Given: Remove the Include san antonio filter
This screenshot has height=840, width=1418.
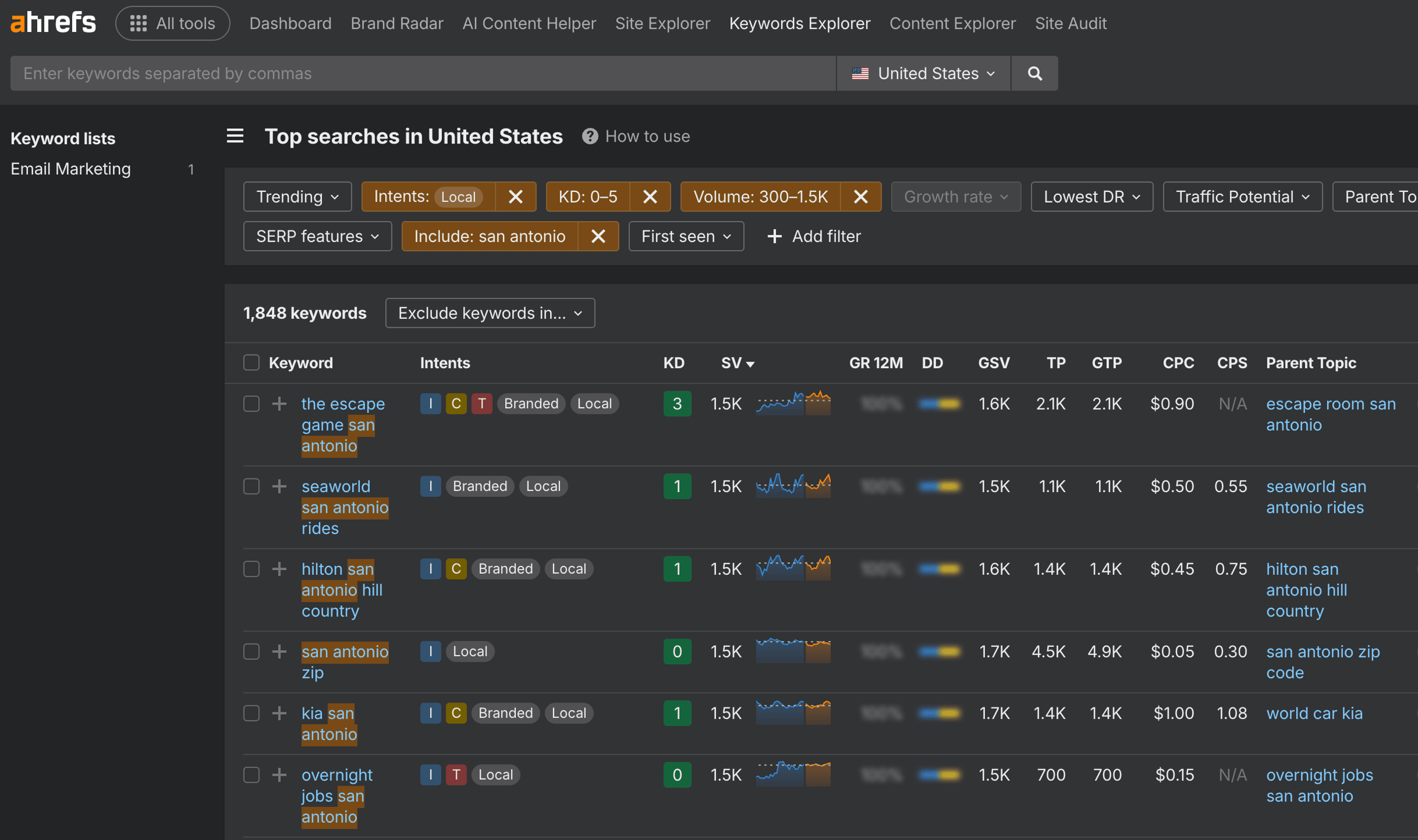Looking at the screenshot, I should click(x=598, y=236).
